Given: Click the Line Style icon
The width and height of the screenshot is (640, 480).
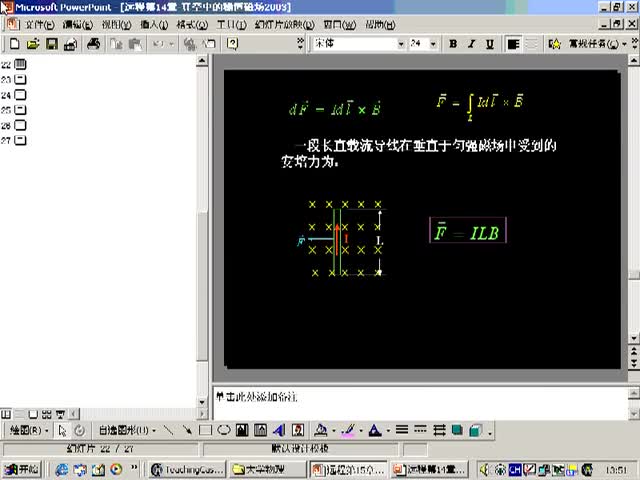Looking at the screenshot, I should click(x=402, y=430).
